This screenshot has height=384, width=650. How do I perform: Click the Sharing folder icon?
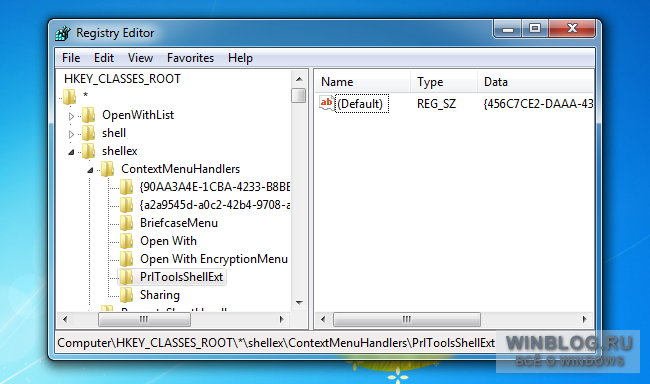pyautogui.click(x=126, y=295)
